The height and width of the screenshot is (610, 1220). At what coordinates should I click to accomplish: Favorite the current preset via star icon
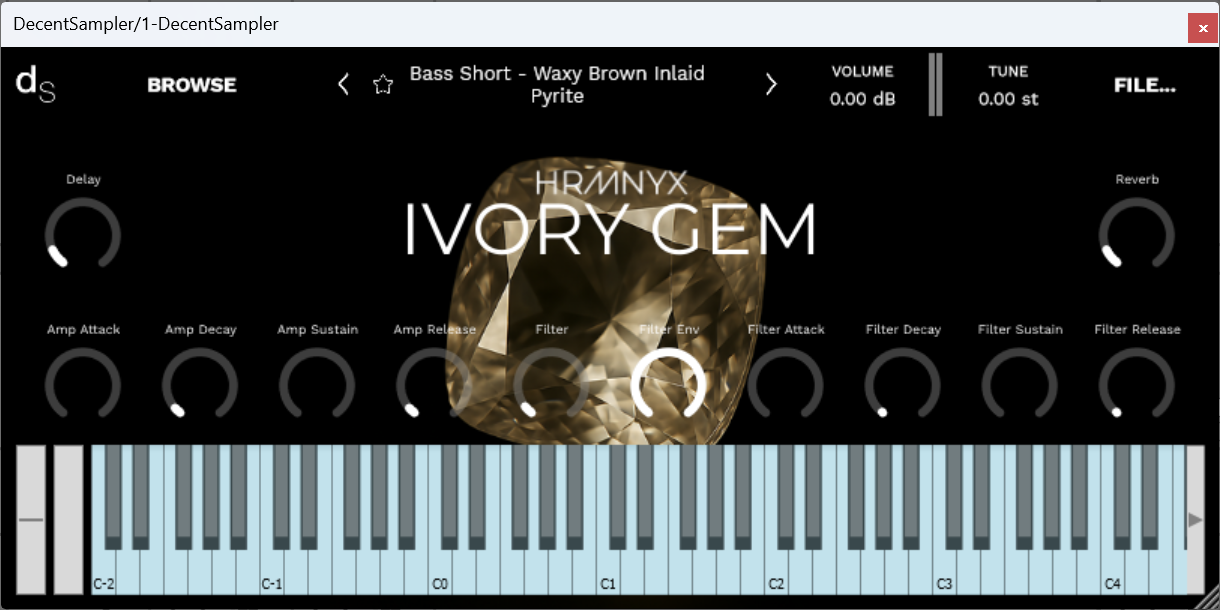tap(383, 84)
